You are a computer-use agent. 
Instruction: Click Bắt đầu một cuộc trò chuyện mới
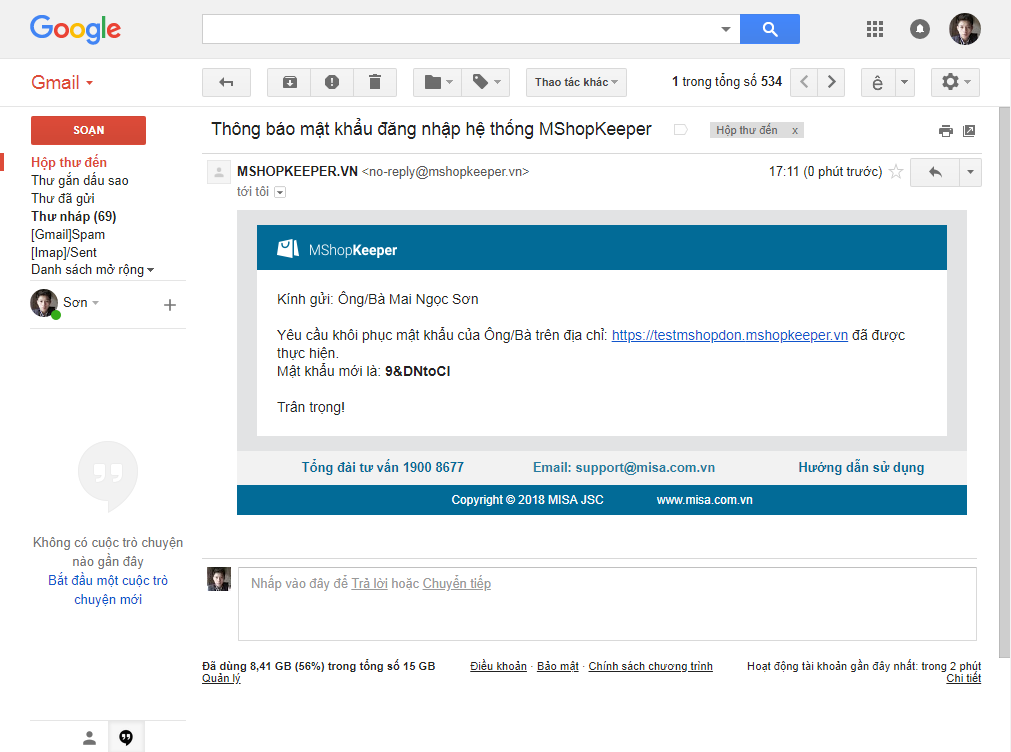108,590
